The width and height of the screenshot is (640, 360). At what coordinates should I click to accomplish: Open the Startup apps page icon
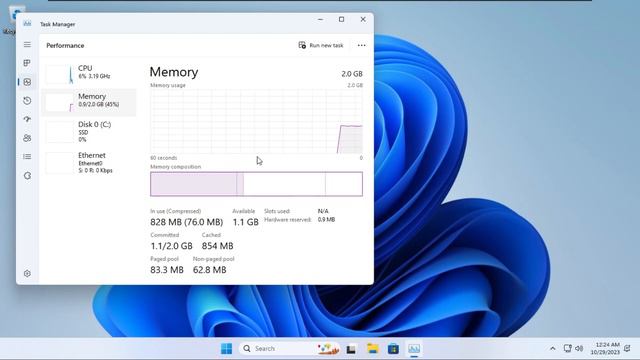tap(27, 119)
